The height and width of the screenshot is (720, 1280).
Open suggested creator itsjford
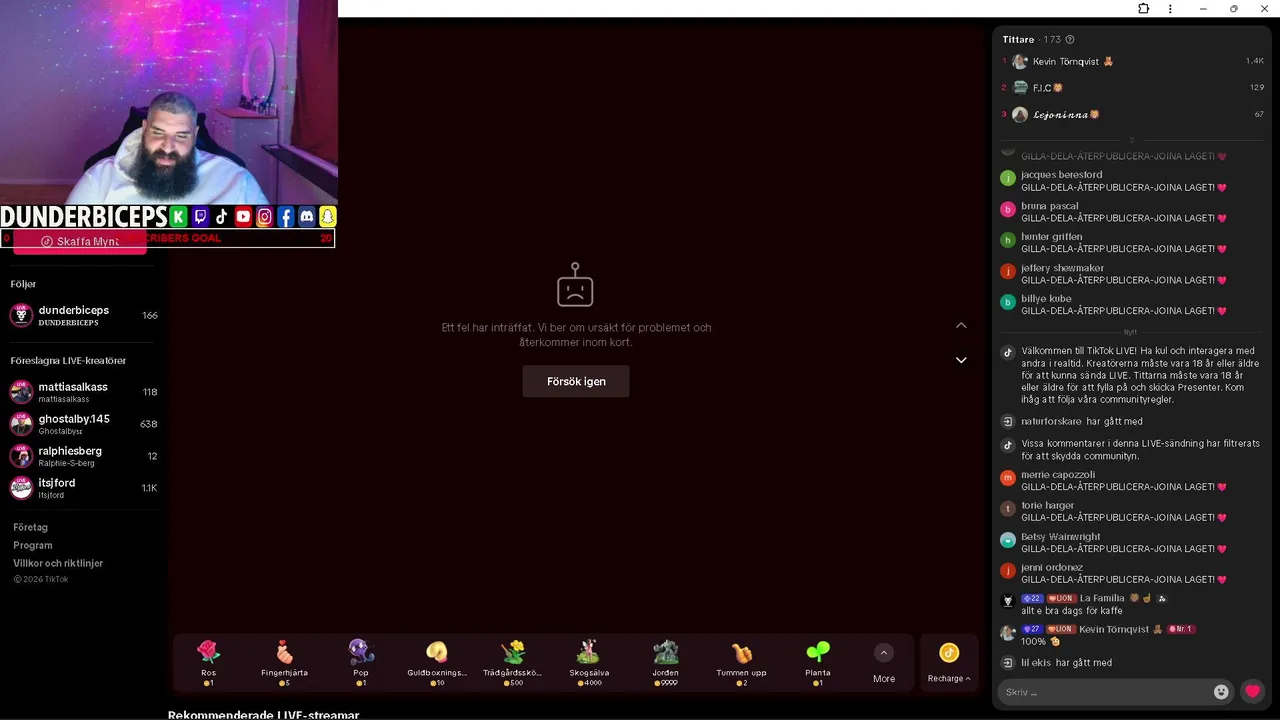point(84,488)
